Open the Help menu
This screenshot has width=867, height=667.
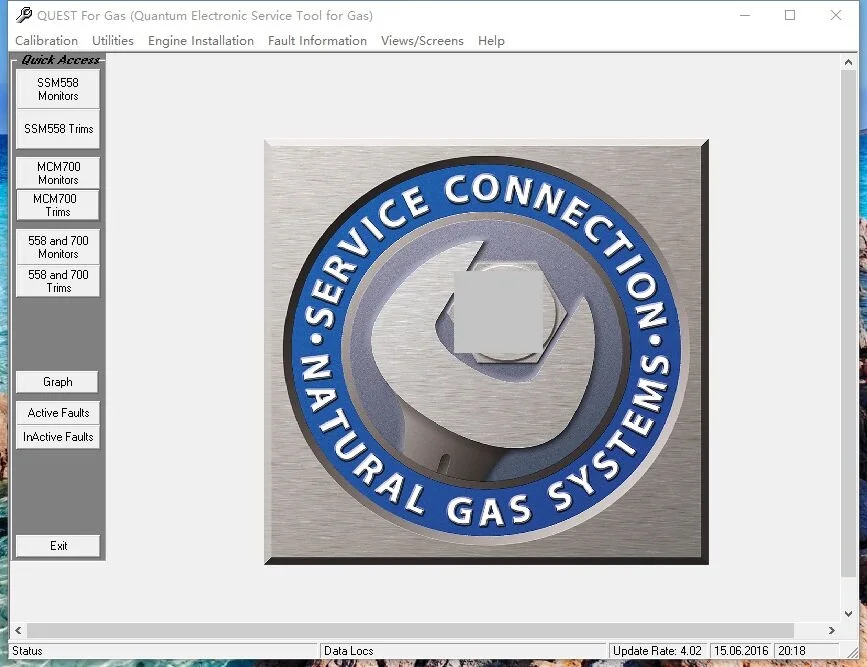click(491, 41)
